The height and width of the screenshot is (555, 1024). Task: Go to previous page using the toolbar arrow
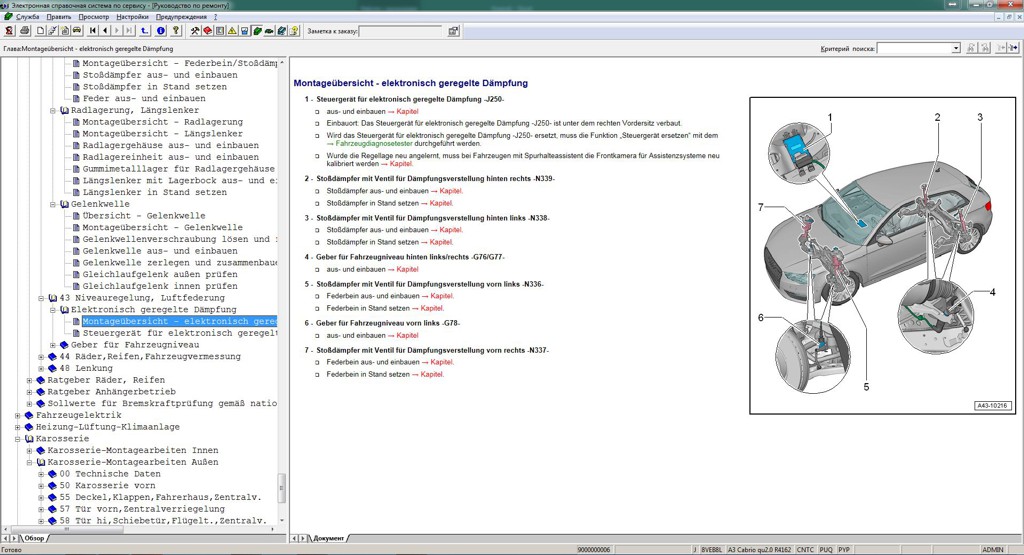point(105,31)
